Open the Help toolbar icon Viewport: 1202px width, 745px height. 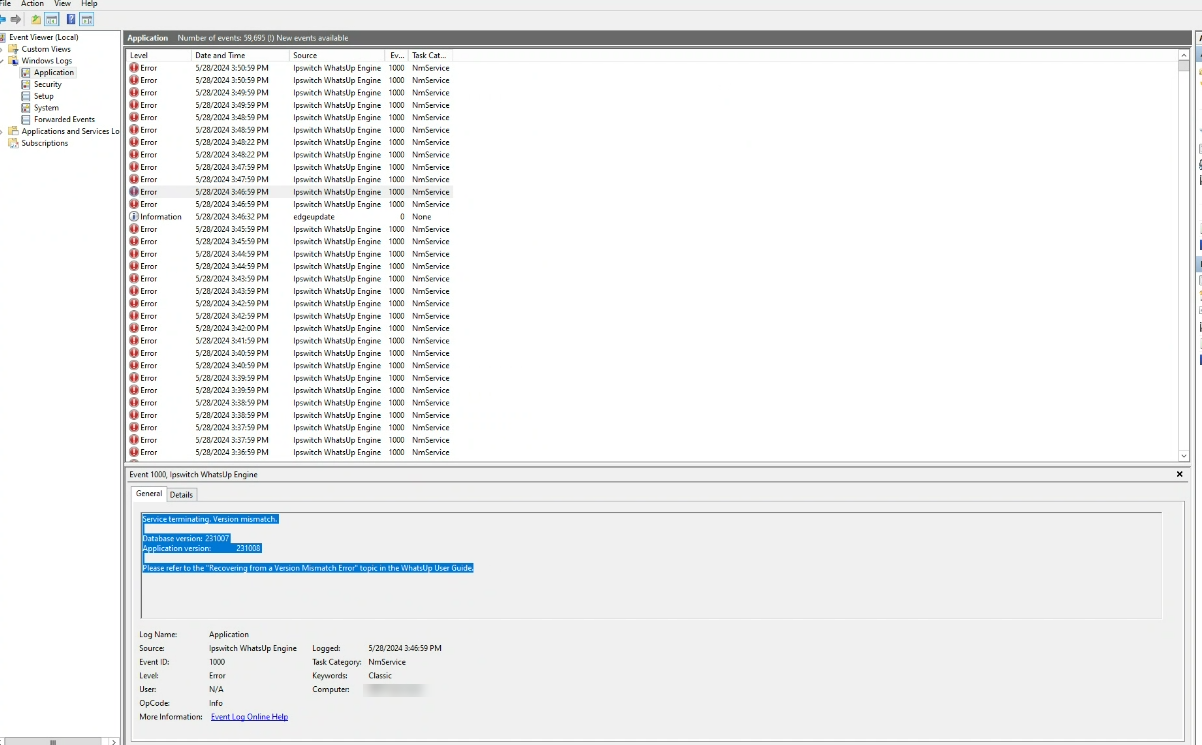tap(71, 19)
